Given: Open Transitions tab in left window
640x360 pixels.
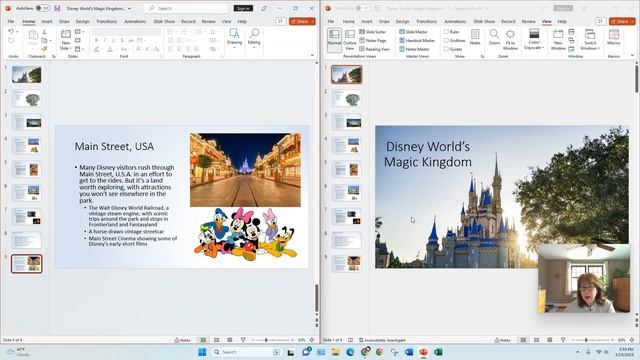Looking at the screenshot, I should (x=107, y=21).
